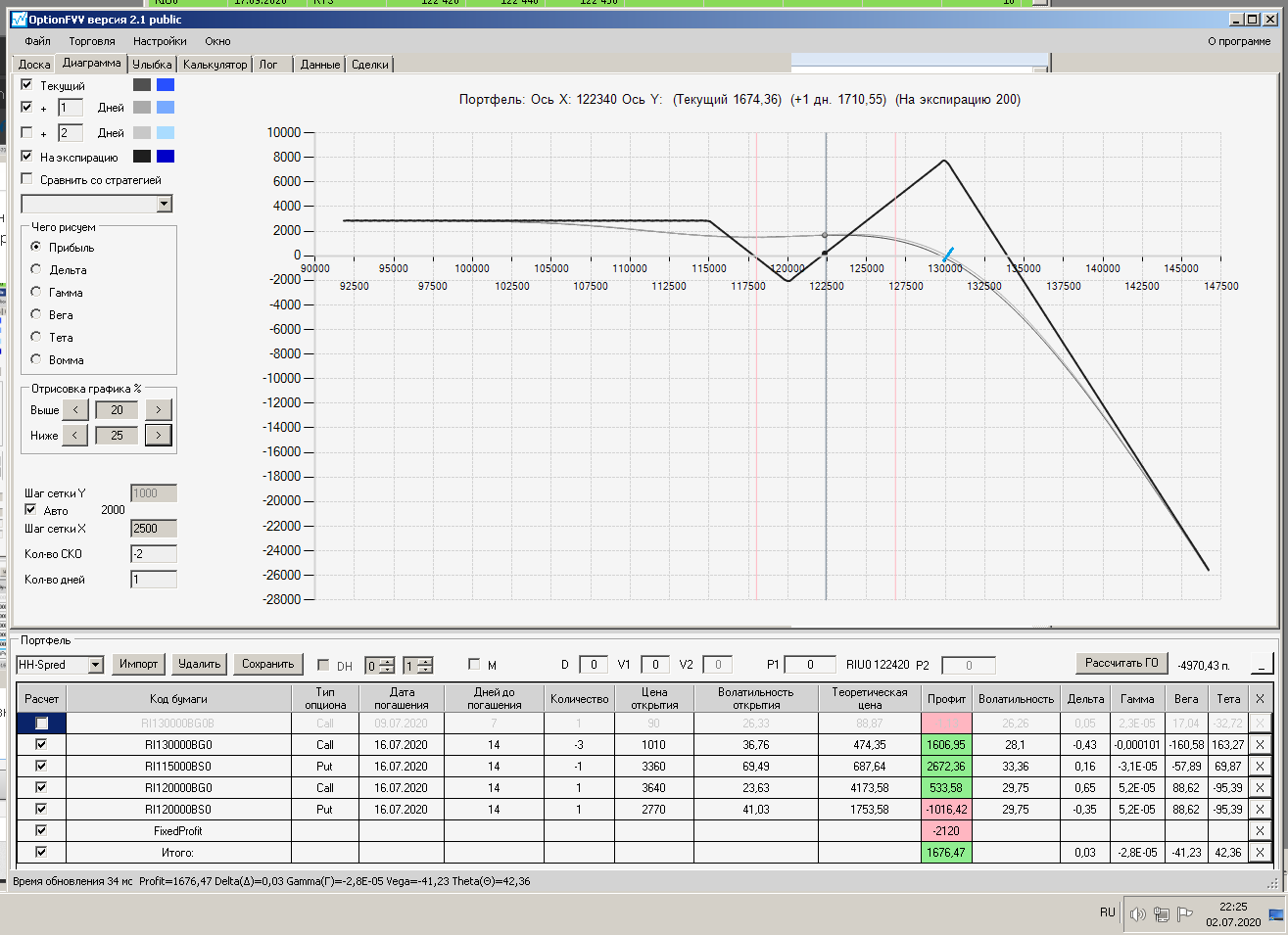1288x935 pixels.
Task: Click the right arrow next to Ниже
Action: click(159, 435)
